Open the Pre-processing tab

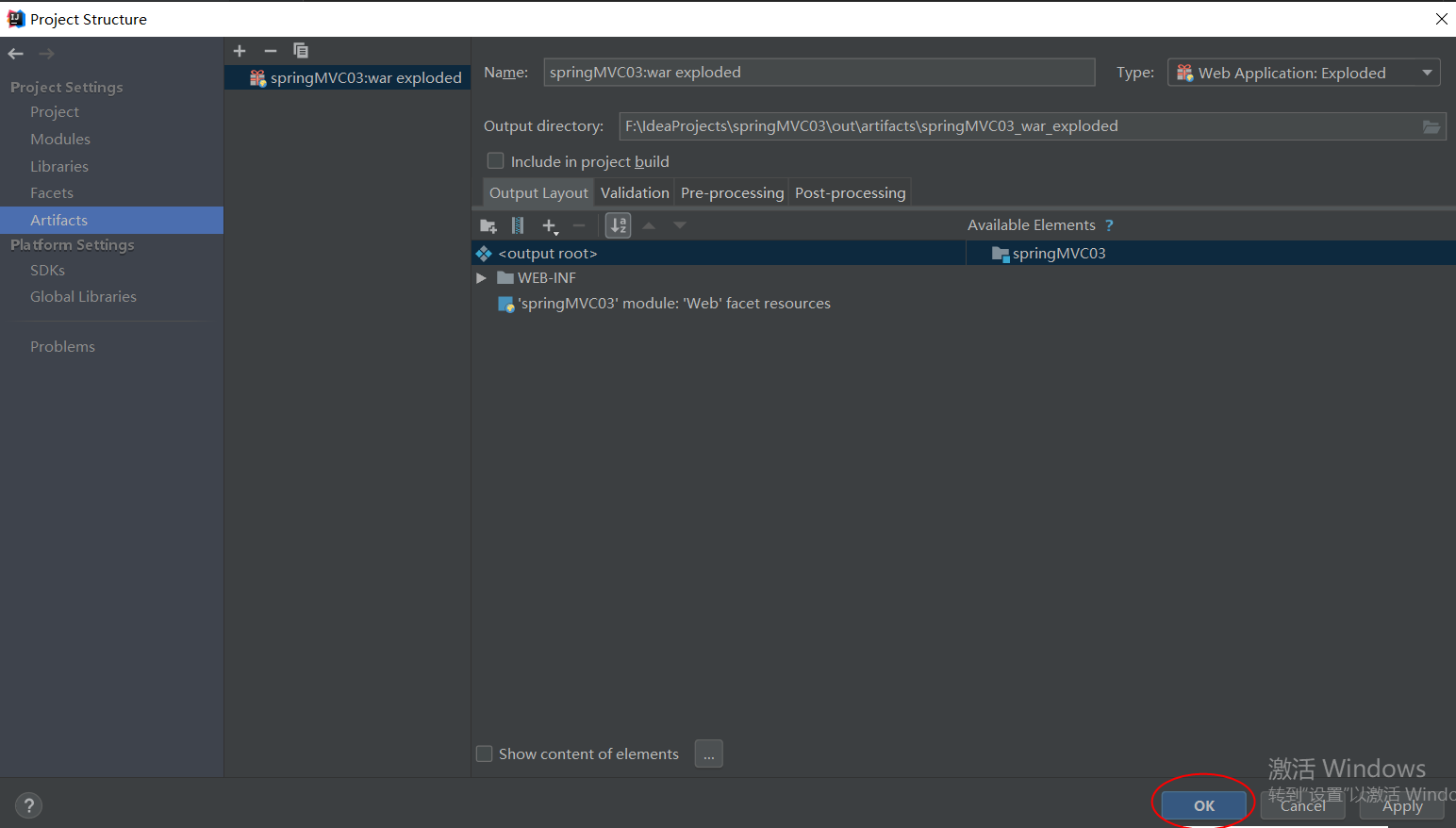click(732, 192)
